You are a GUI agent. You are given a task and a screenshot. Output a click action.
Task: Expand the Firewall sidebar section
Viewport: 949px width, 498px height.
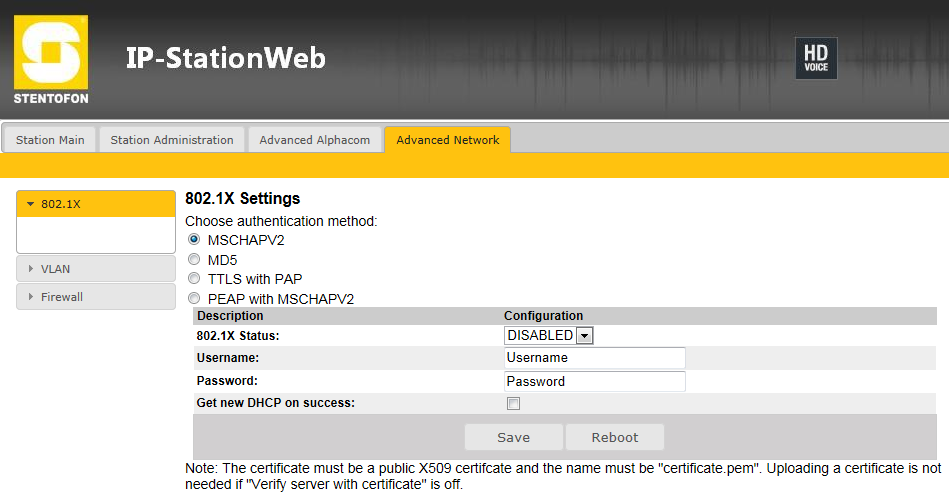click(96, 297)
